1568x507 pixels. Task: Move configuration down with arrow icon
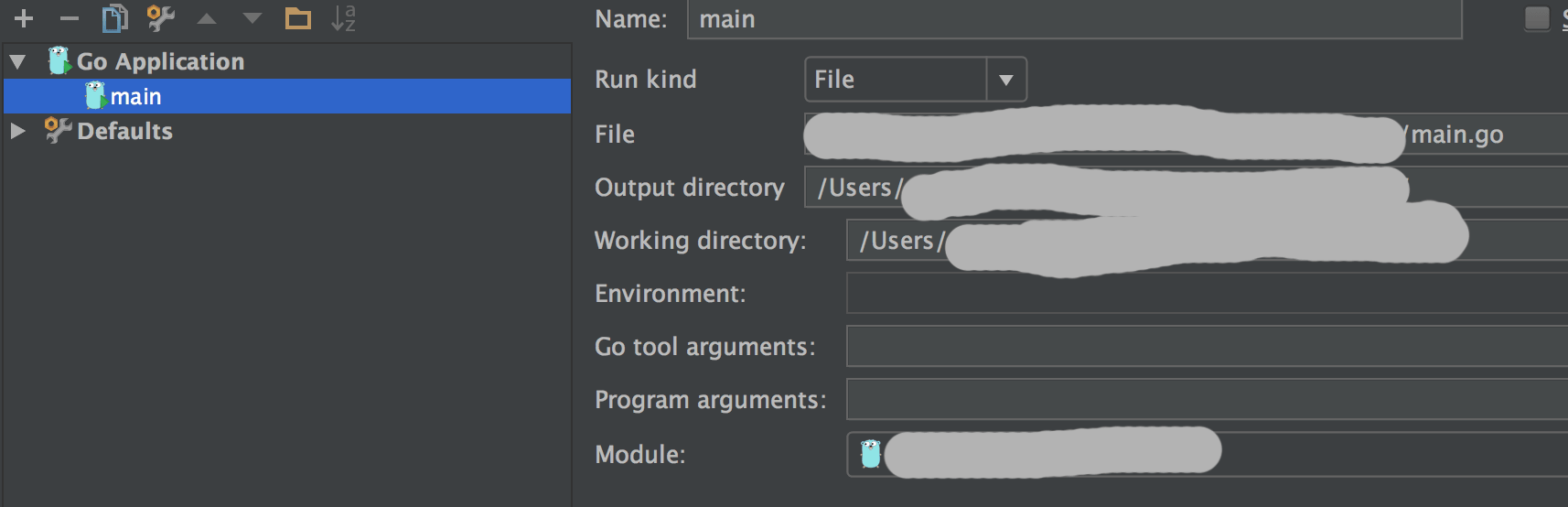[252, 18]
